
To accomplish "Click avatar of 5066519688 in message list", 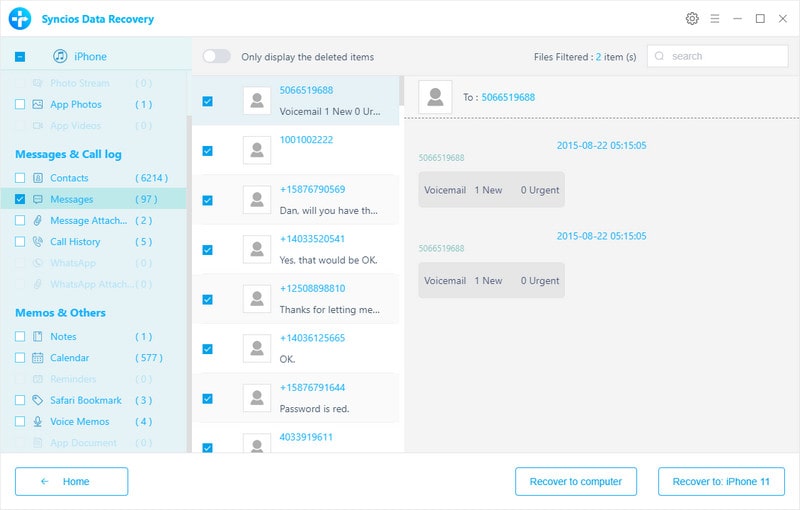I will pyautogui.click(x=257, y=100).
